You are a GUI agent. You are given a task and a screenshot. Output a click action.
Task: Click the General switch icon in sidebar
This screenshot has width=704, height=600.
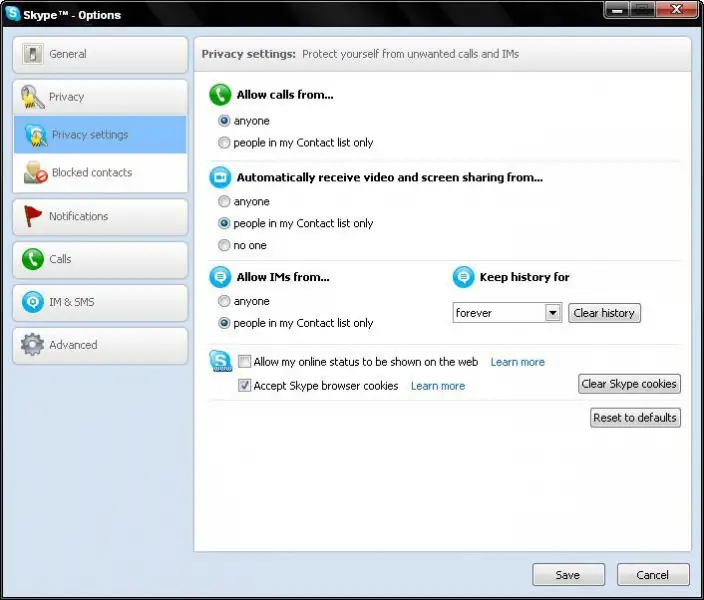click(32, 54)
